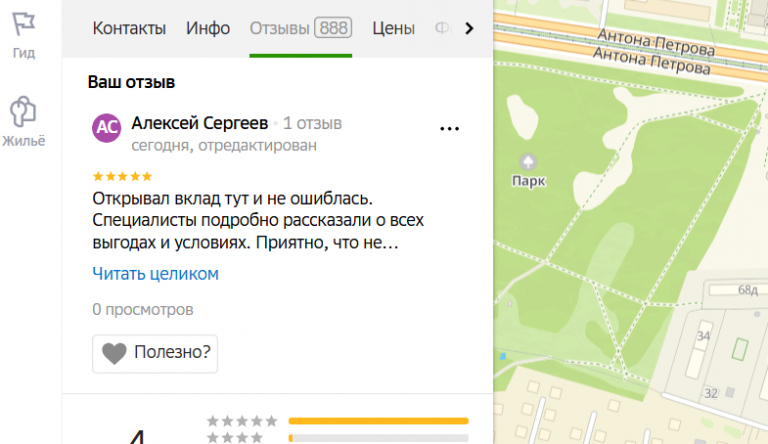Image resolution: width=768 pixels, height=444 pixels.
Task: Click the heart icon in Полезно button
Action: tap(114, 353)
